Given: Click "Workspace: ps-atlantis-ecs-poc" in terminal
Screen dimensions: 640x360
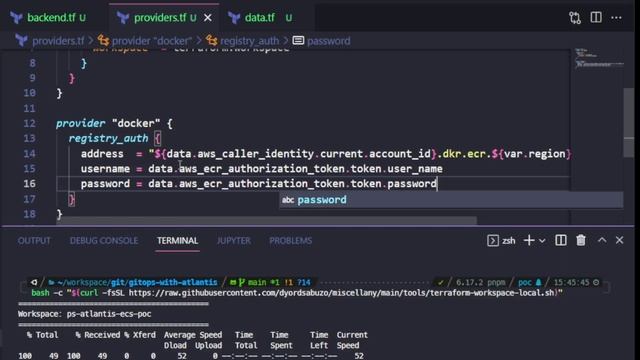Looking at the screenshot, I should [84, 314].
